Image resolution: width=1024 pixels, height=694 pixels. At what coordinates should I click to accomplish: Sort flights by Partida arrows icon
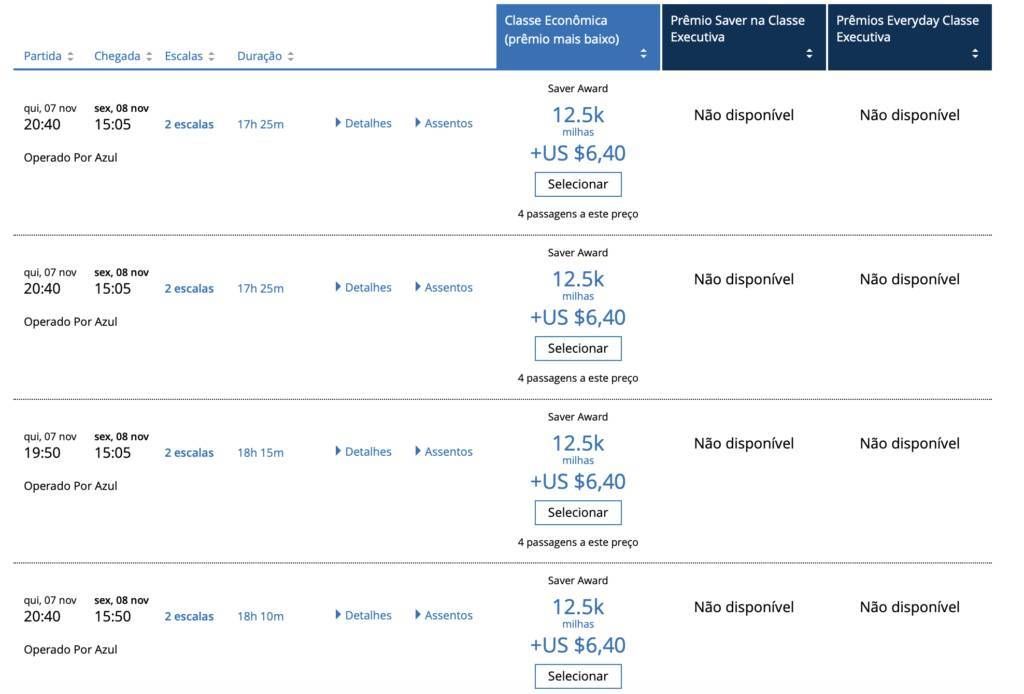click(x=70, y=57)
